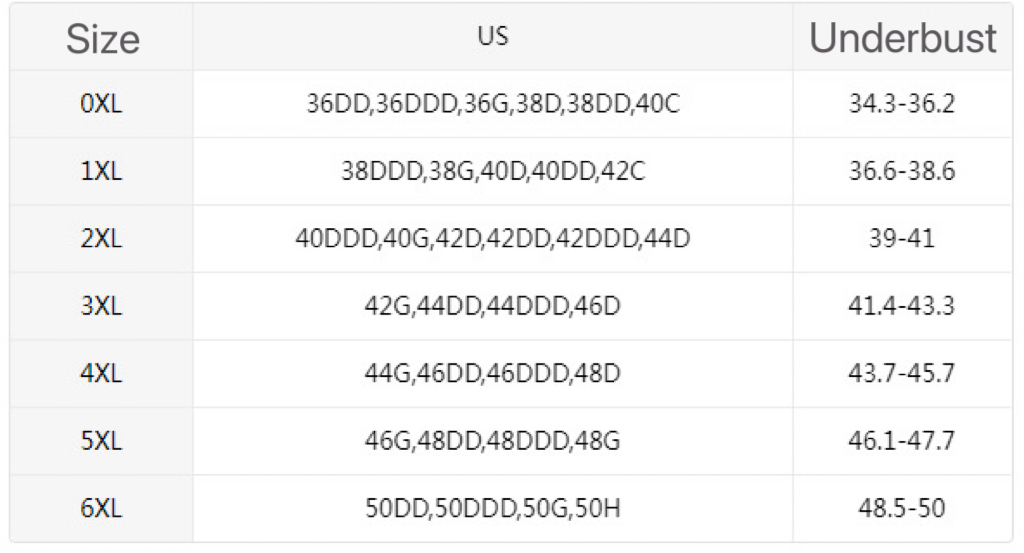Click the 34.3-36.2 underbust value
Viewport: 1024px width, 553px height.
(x=902, y=104)
